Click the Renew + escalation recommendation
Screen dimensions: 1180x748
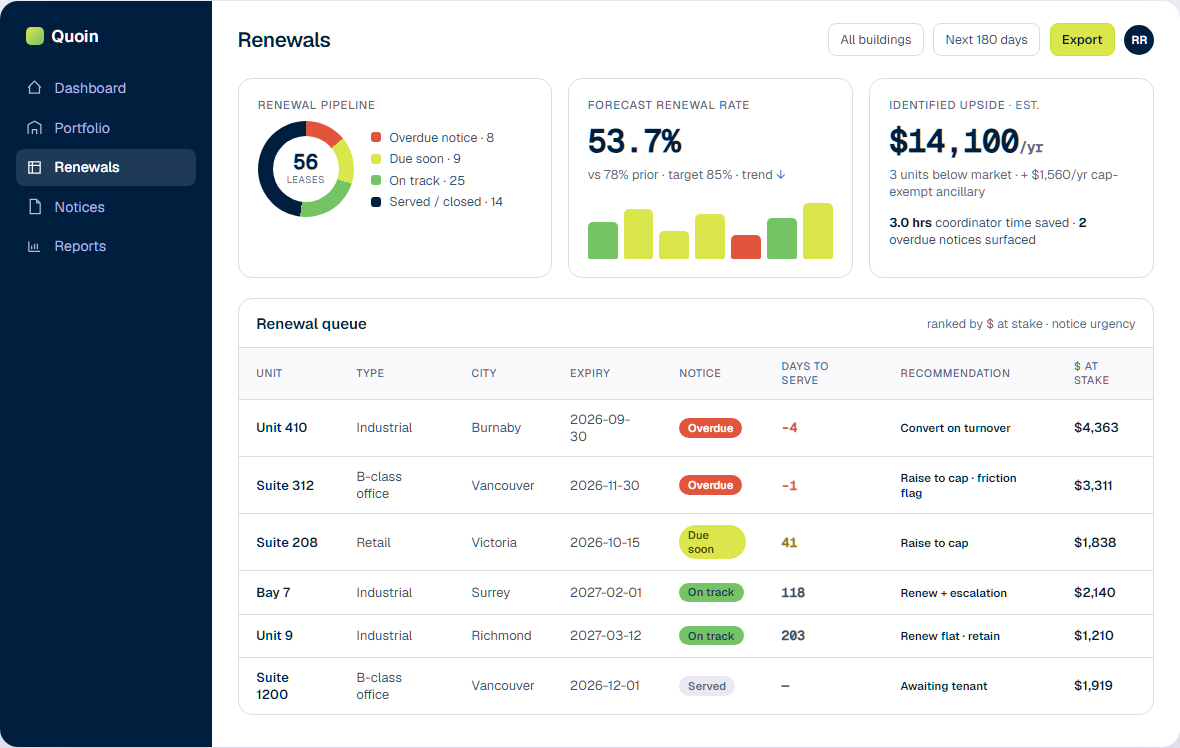point(953,593)
